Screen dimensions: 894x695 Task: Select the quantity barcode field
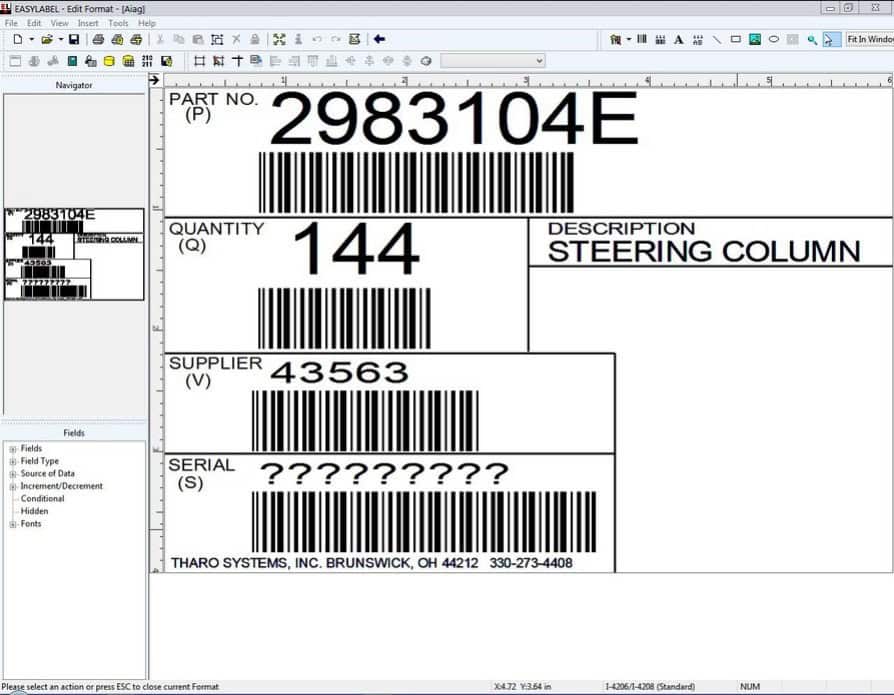point(344,318)
